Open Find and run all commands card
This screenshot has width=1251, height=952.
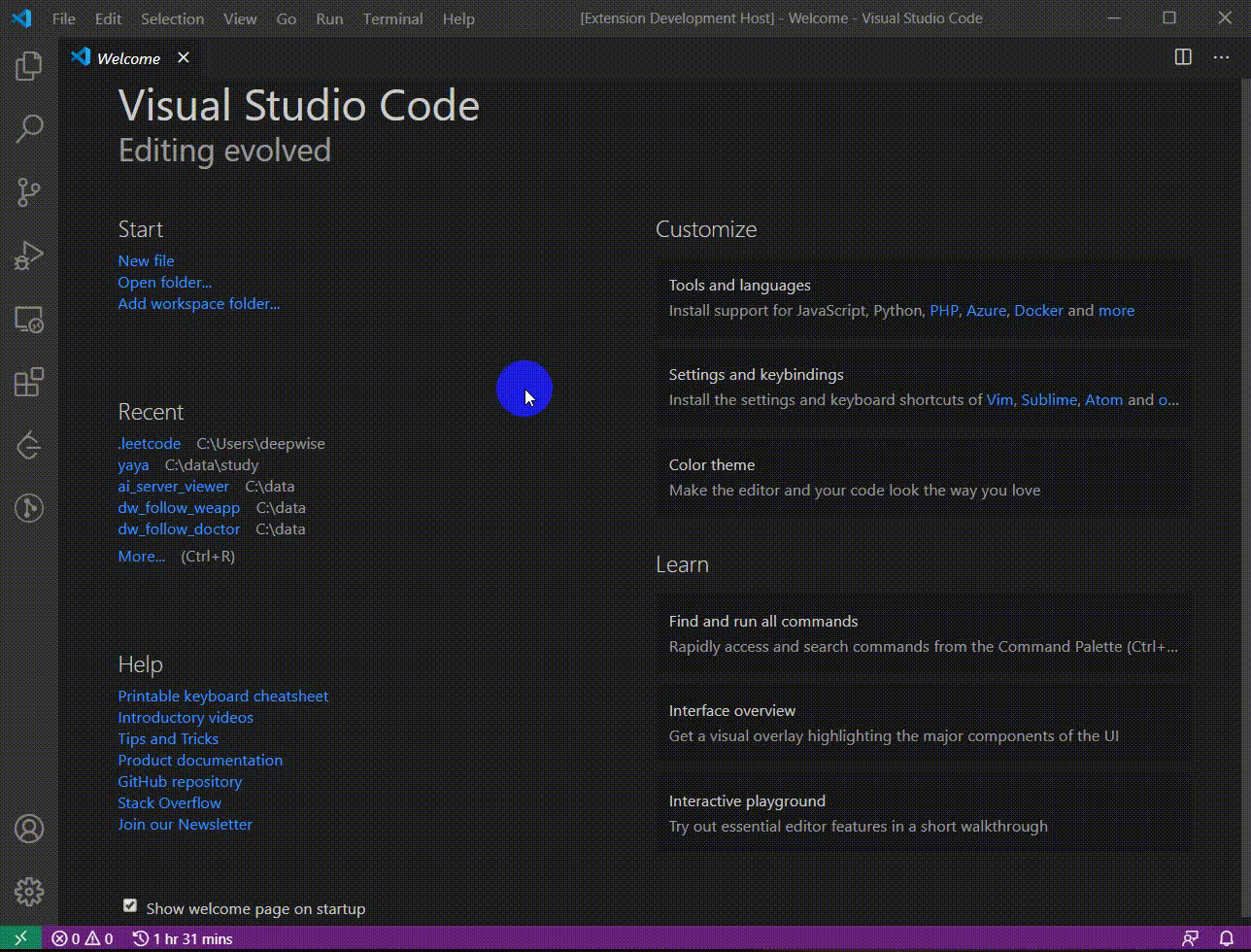[x=923, y=633]
